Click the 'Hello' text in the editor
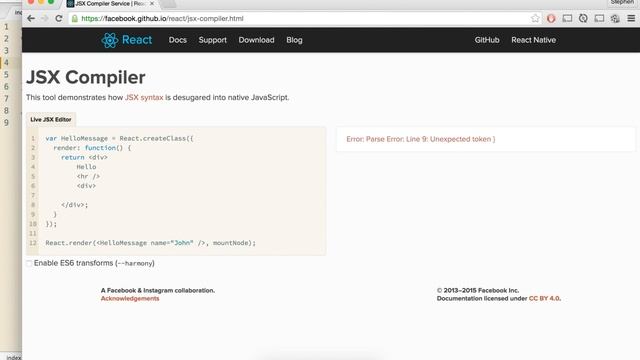Image resolution: width=640 pixels, height=360 pixels. click(x=86, y=167)
